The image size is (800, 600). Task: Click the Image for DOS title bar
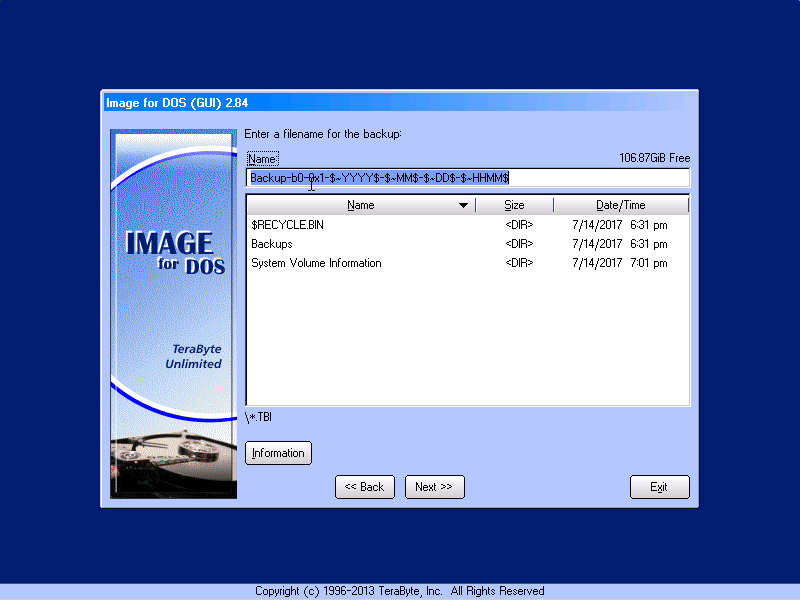[400, 101]
